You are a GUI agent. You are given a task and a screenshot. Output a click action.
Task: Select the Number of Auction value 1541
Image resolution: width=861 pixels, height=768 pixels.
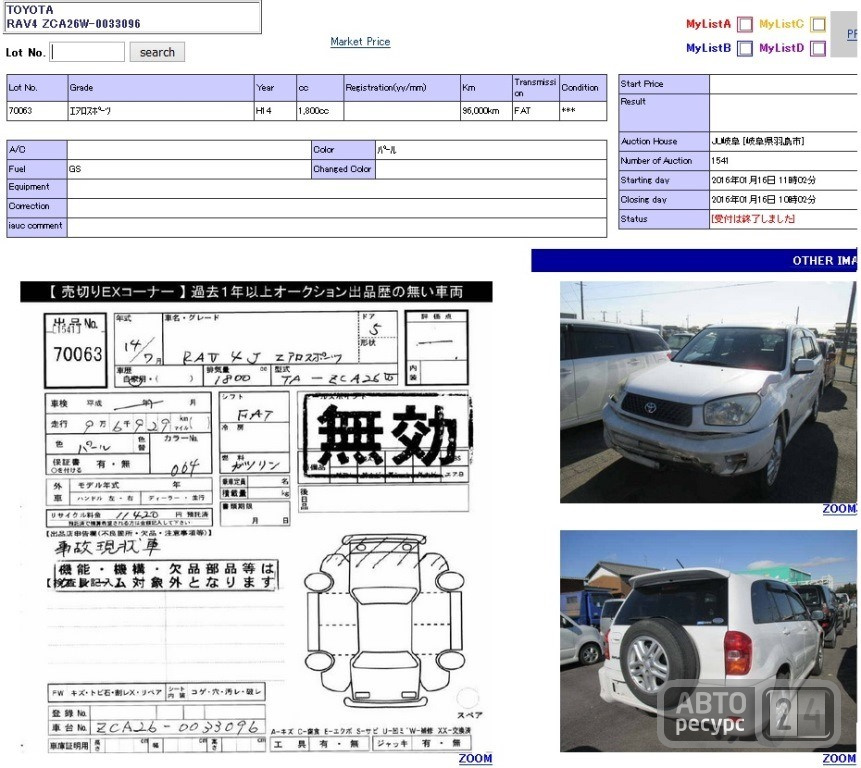coord(720,161)
